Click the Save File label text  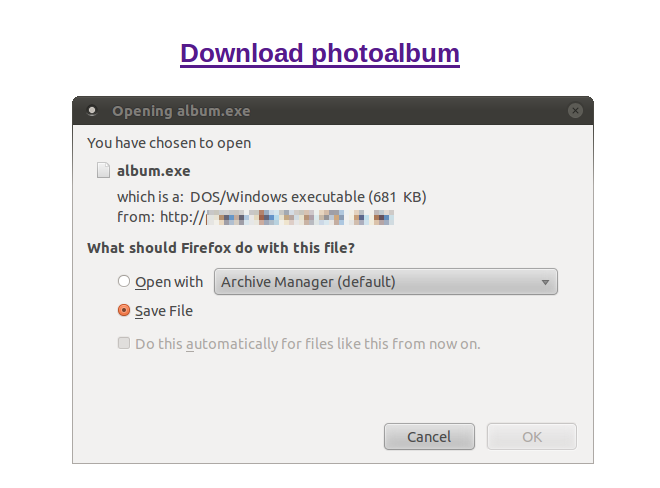pos(164,311)
